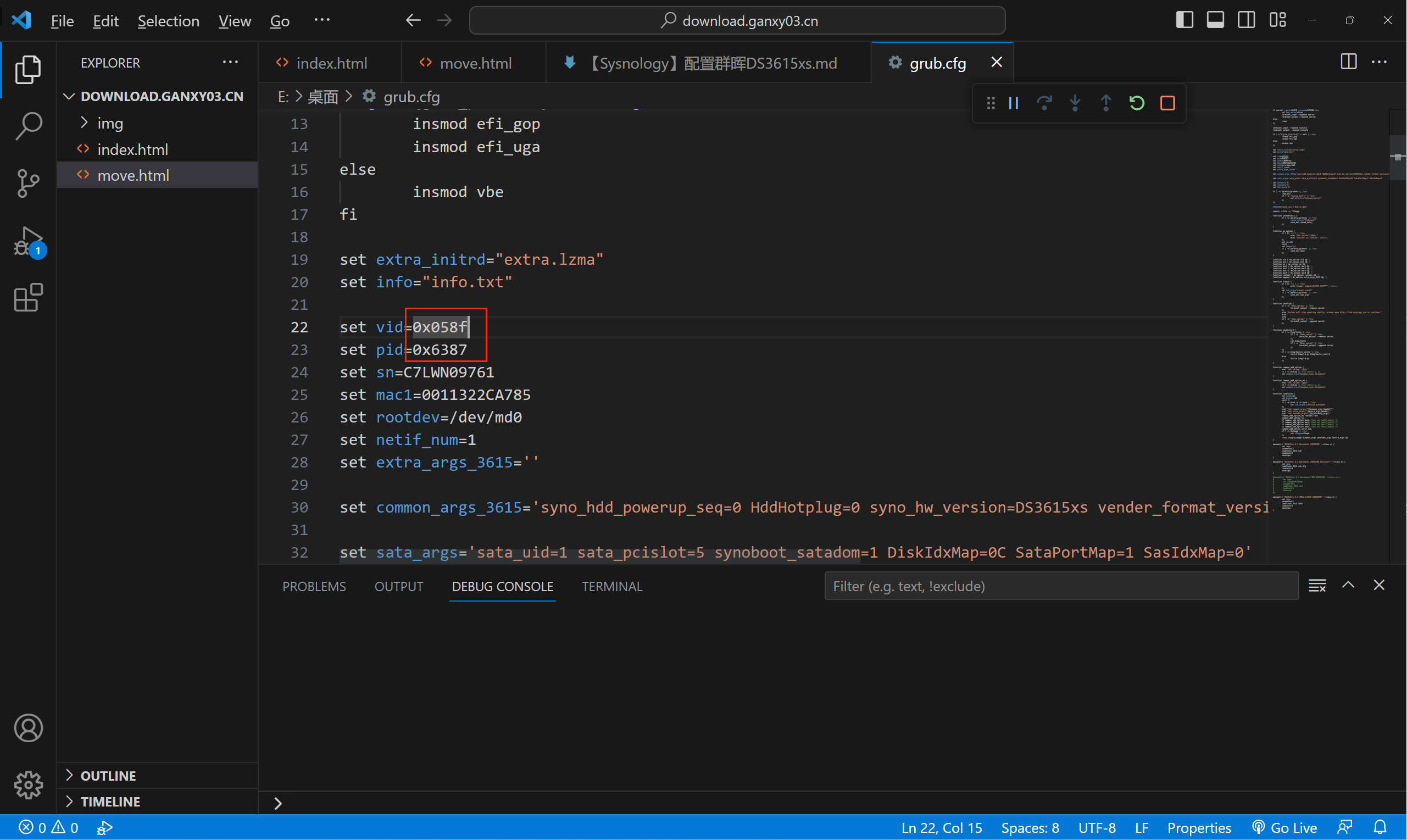Pause the debug session
The width and height of the screenshot is (1407, 840).
point(1014,103)
